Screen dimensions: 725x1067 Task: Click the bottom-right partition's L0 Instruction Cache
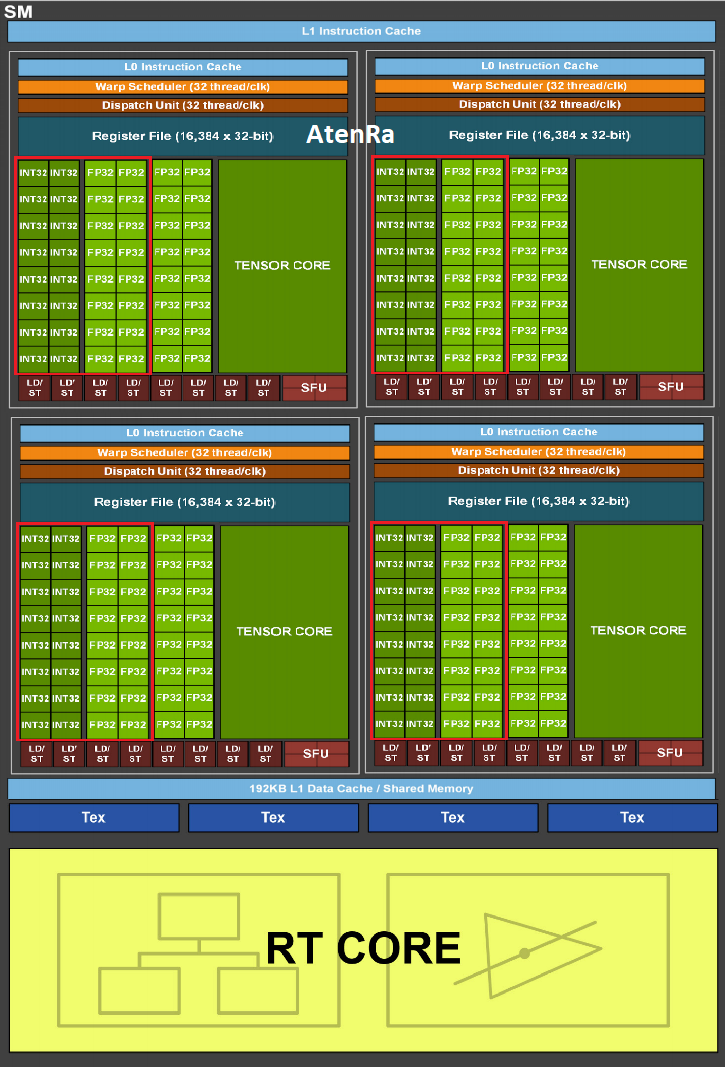(538, 432)
